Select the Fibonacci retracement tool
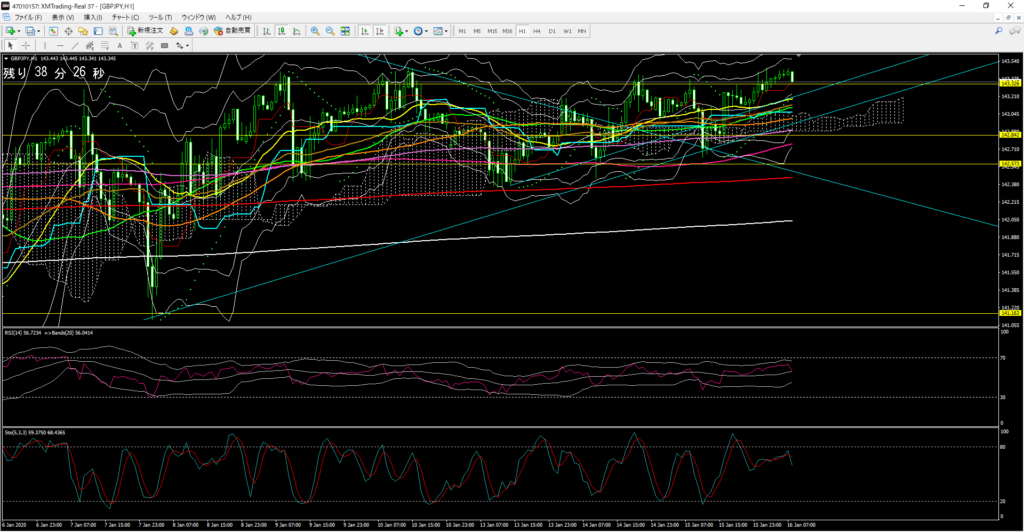This screenshot has height=532, width=1024. pos(104,45)
